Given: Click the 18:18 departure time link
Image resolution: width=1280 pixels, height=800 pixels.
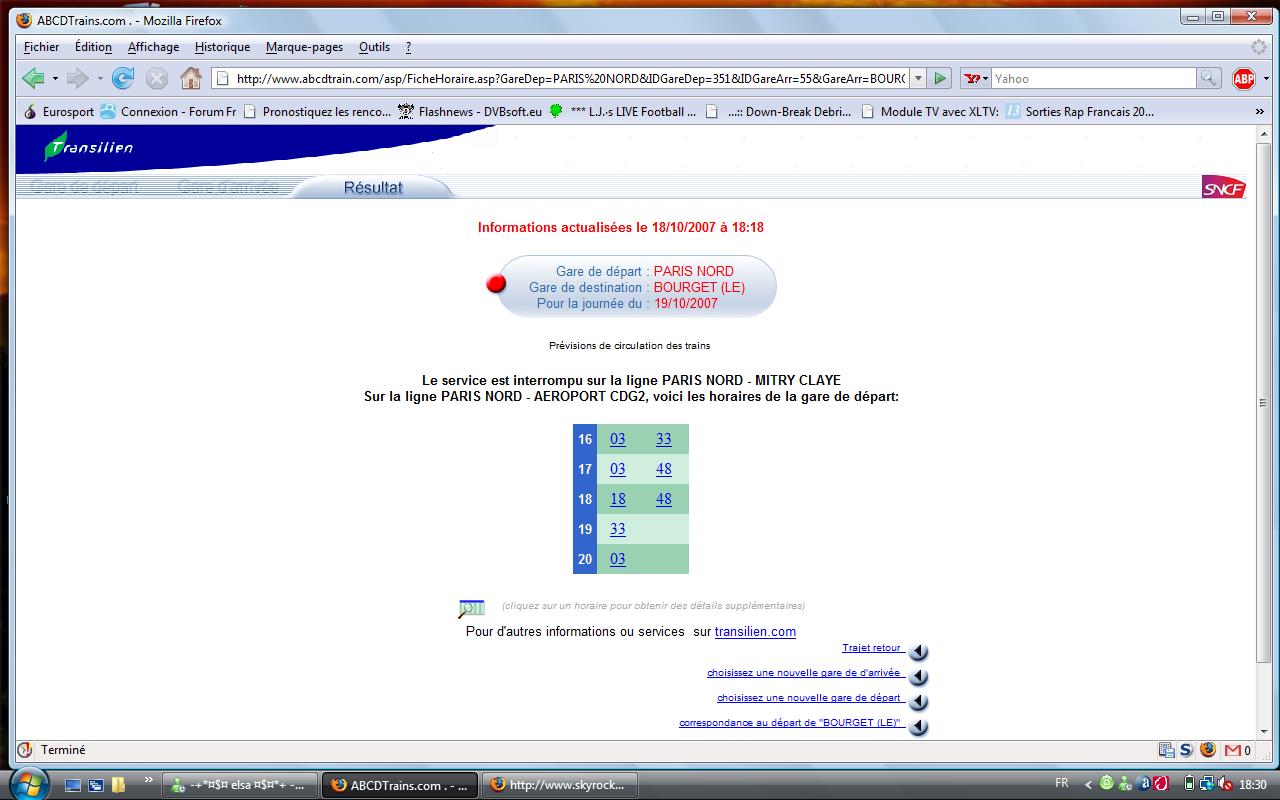Looking at the screenshot, I should pyautogui.click(x=618, y=499).
